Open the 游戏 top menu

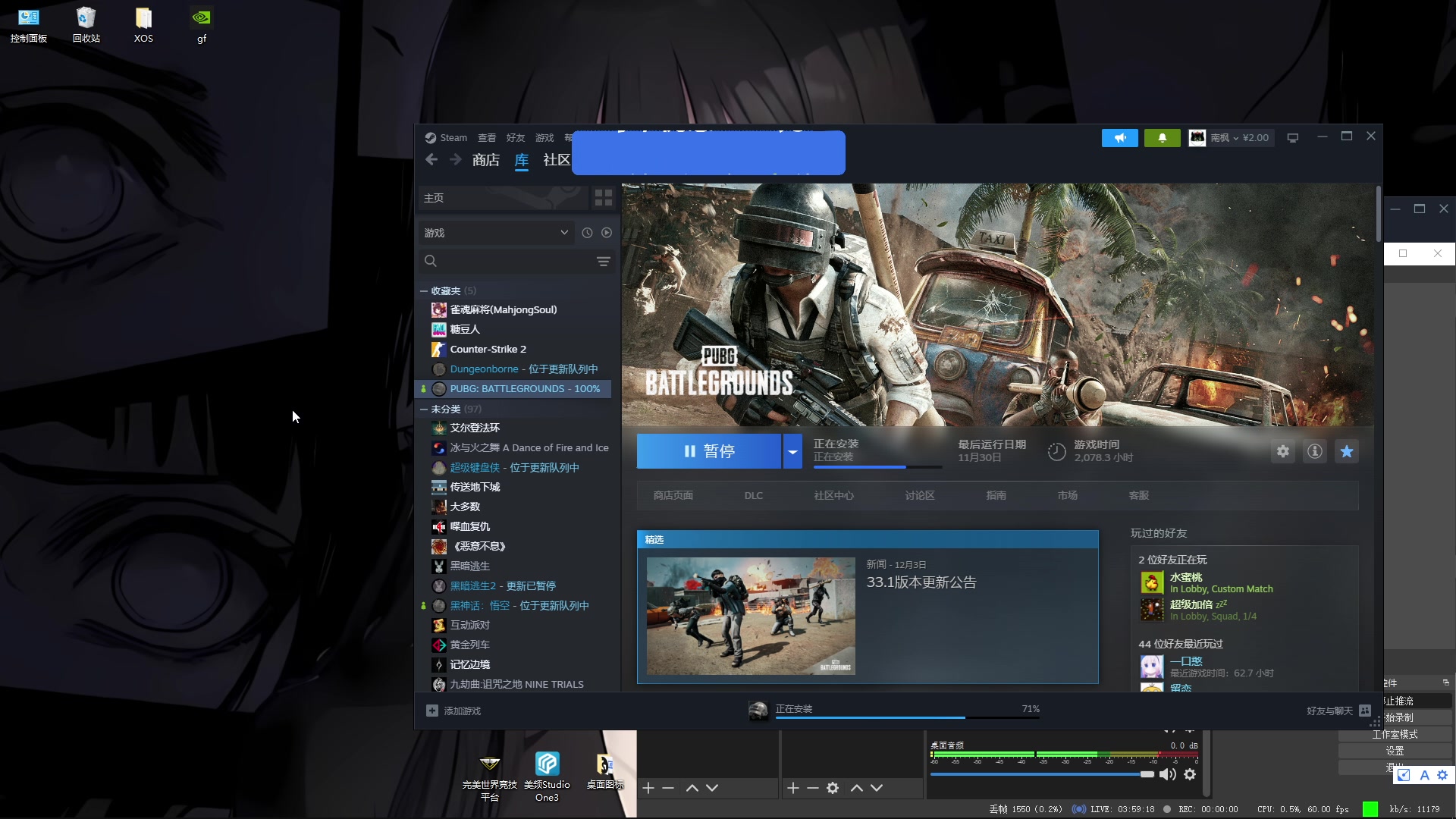[x=544, y=138]
